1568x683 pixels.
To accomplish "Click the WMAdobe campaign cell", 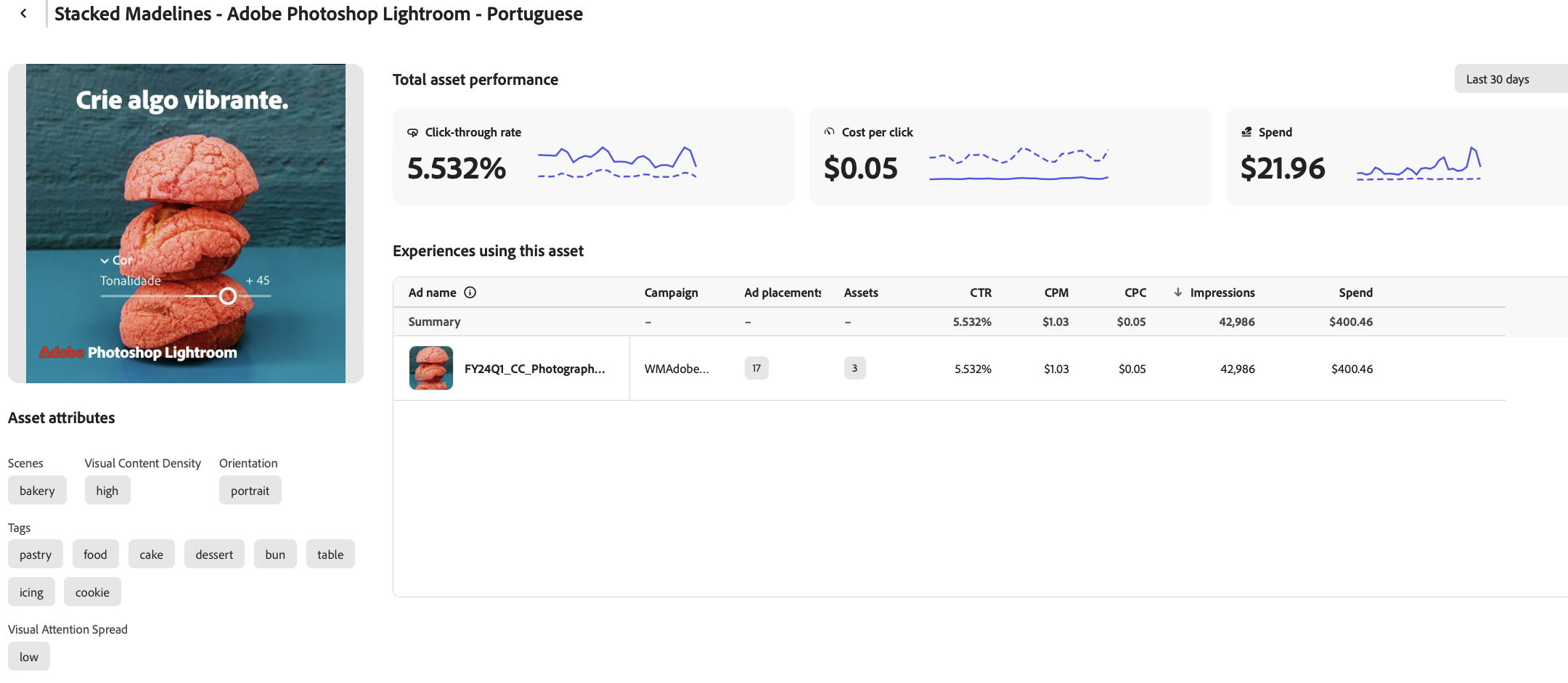I will coord(677,369).
